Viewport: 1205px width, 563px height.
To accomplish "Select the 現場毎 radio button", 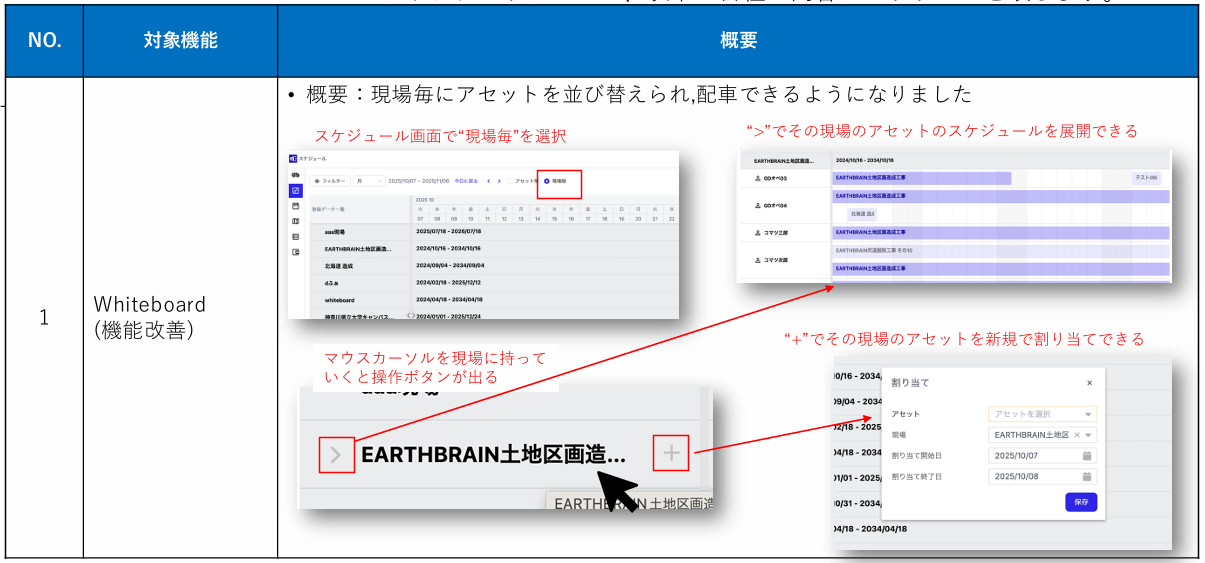I will (x=546, y=181).
